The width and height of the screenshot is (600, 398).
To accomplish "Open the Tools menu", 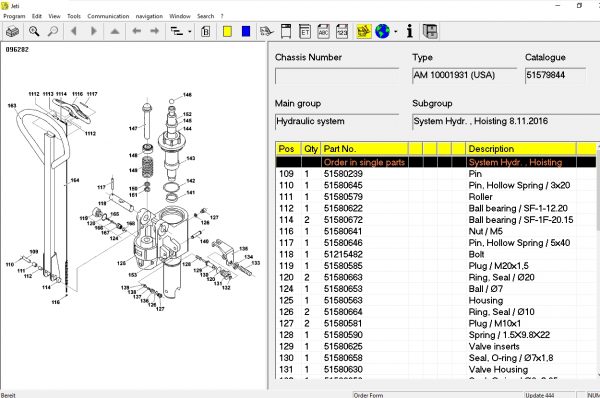I will 74,16.
